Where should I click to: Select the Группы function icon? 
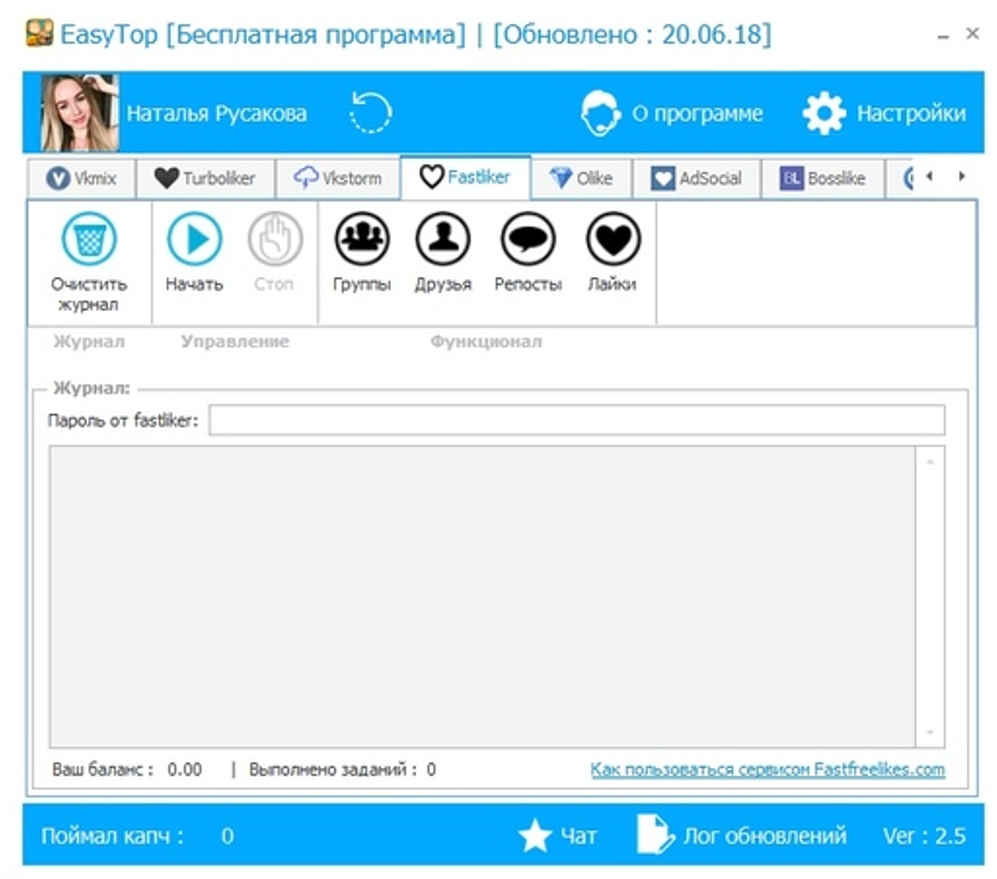pos(362,239)
